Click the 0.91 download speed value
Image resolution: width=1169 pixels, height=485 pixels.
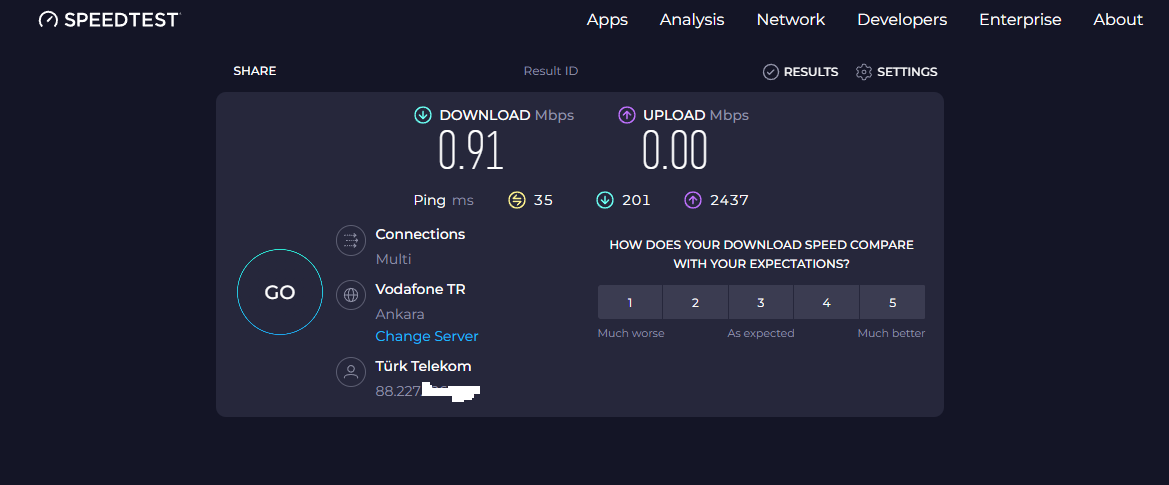(471, 150)
